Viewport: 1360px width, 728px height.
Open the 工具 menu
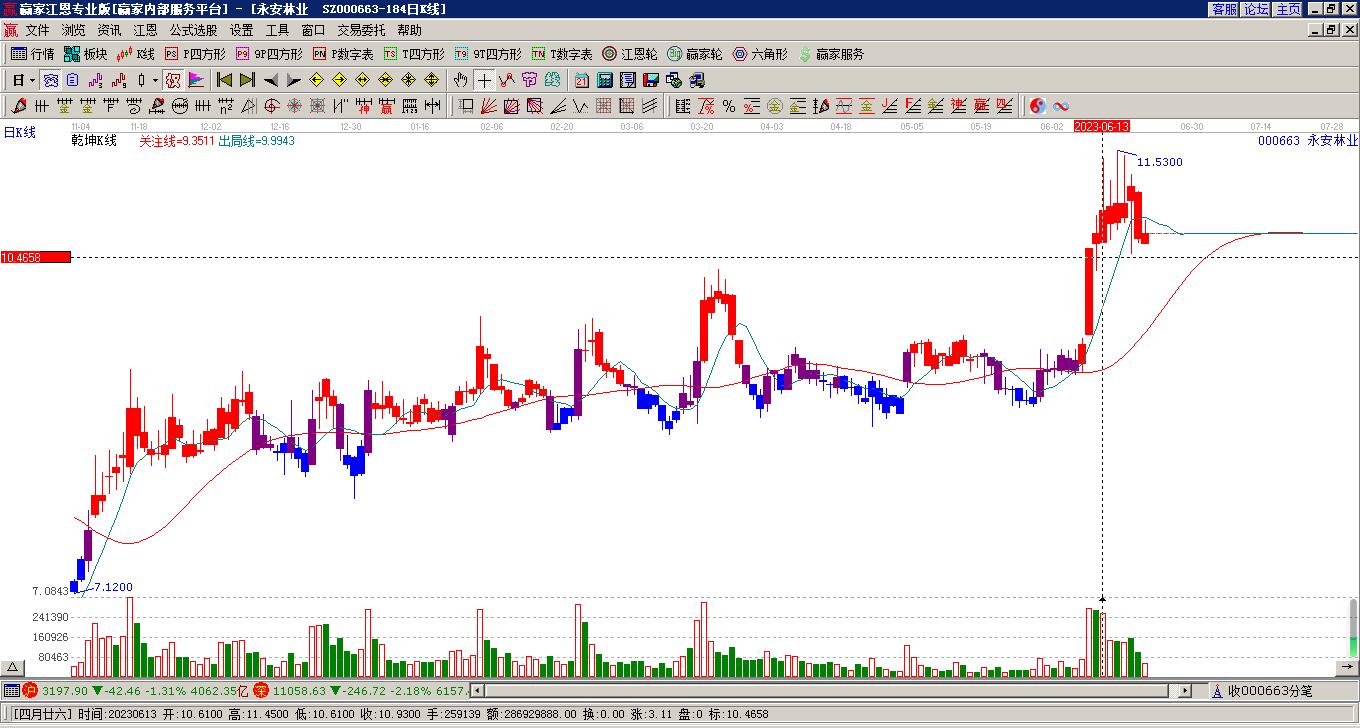[x=277, y=31]
